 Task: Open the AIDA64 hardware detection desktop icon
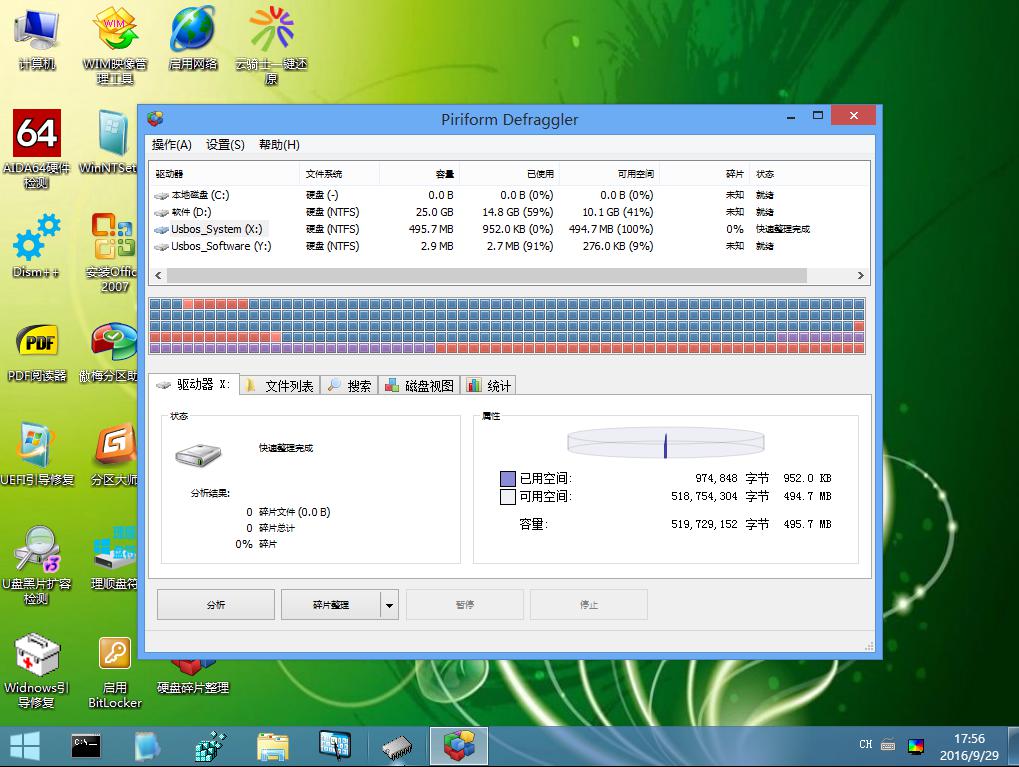[36, 135]
